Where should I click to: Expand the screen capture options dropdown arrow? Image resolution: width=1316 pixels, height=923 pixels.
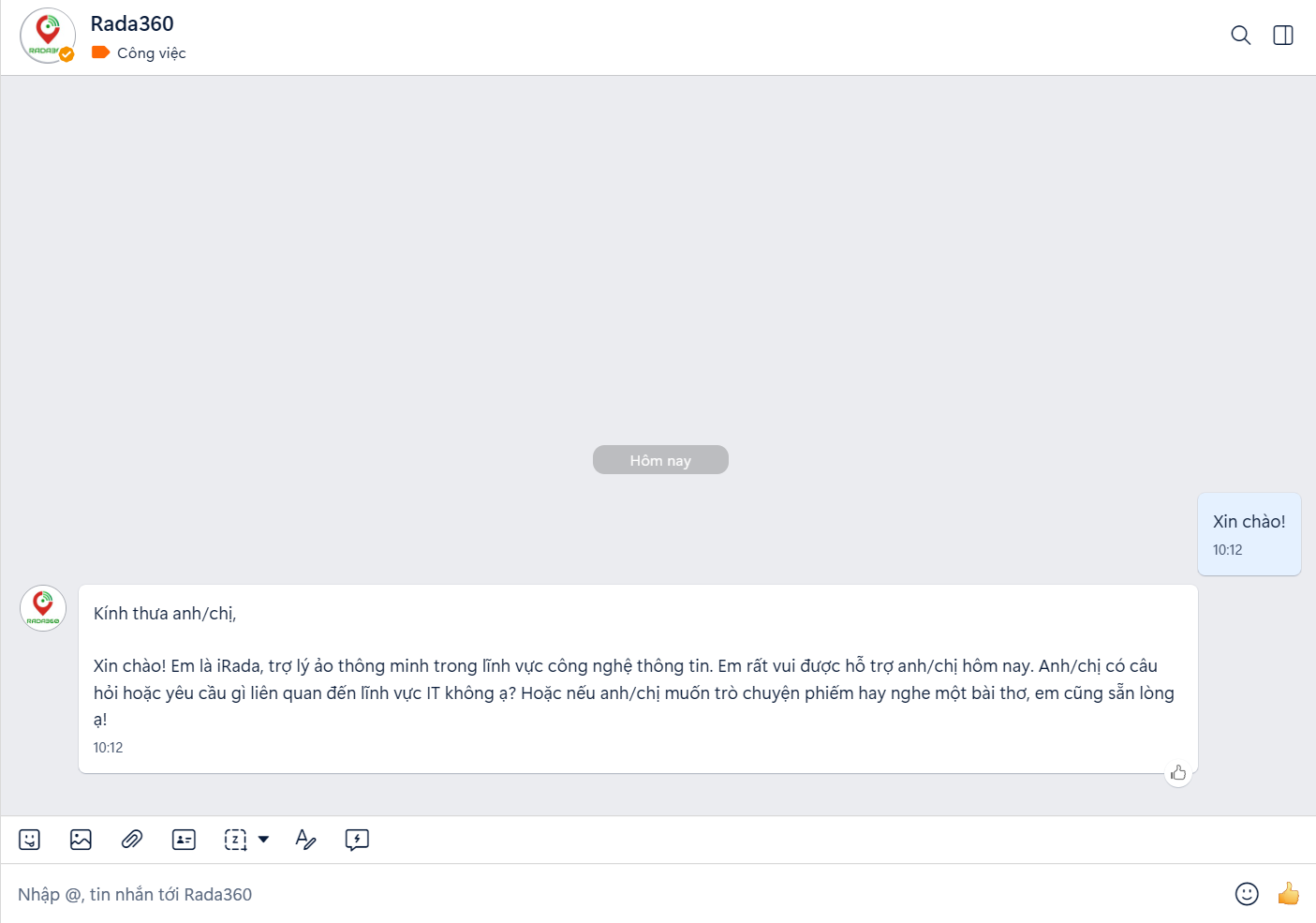pos(264,840)
